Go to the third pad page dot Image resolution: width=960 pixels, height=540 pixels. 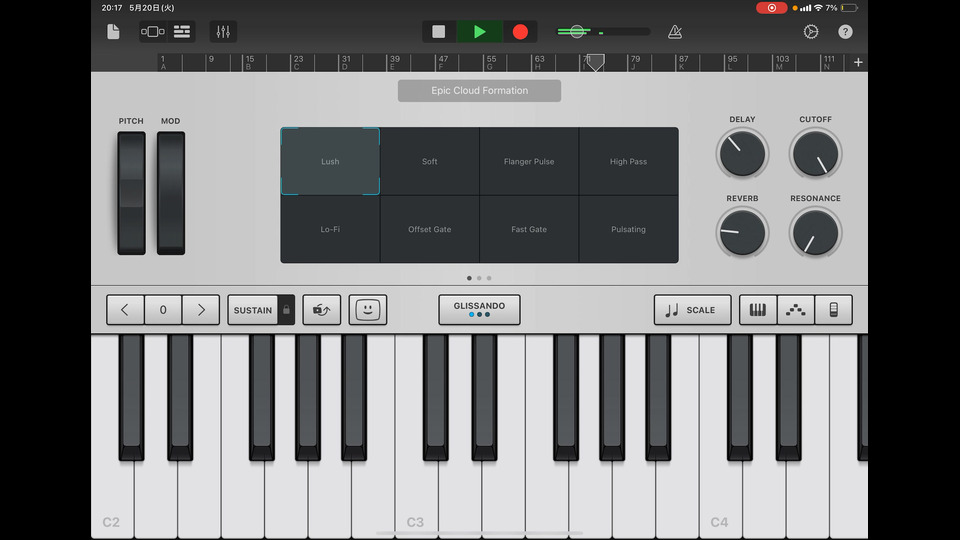489,278
